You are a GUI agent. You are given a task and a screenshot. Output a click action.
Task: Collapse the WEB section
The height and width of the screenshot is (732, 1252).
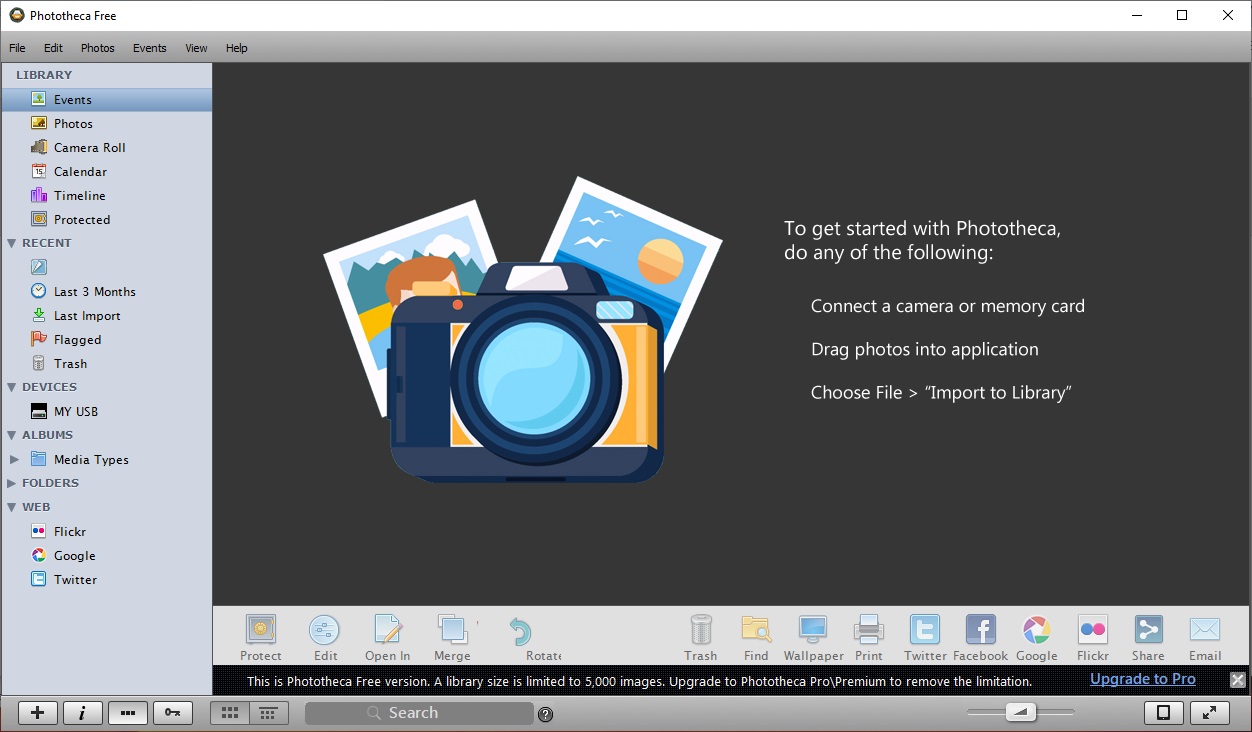point(12,507)
